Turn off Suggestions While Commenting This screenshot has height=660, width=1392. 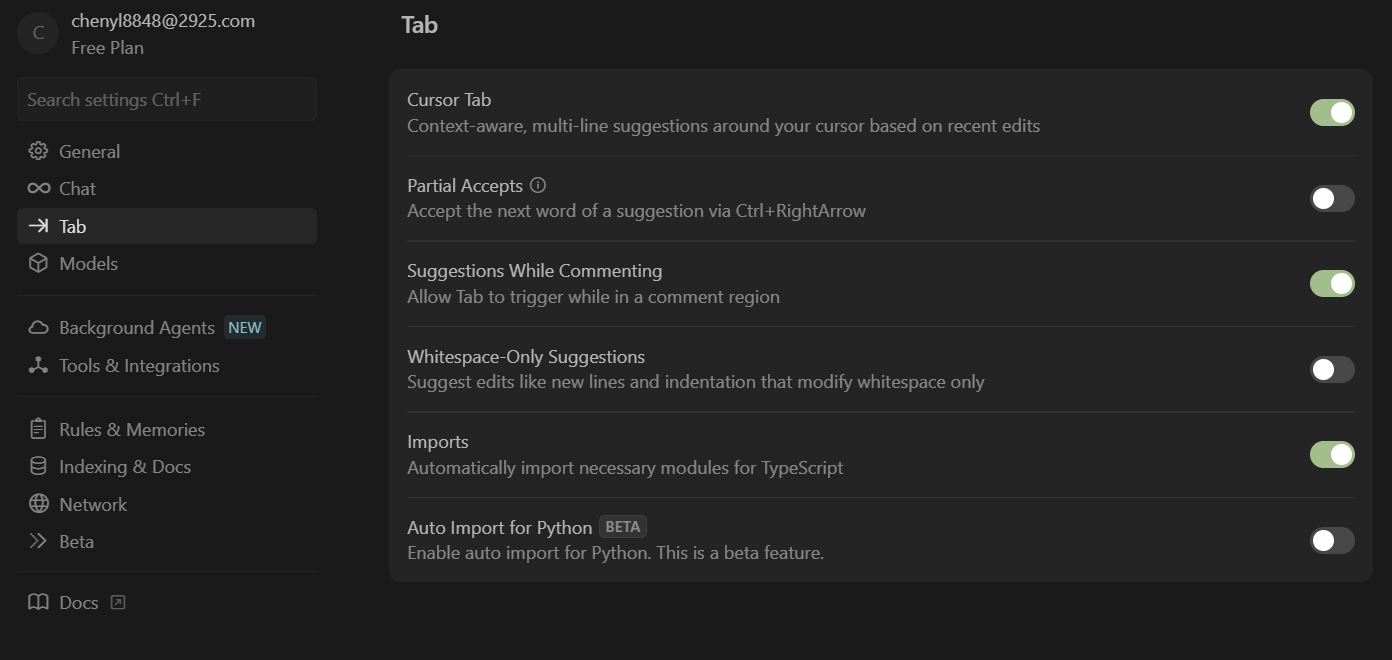(1332, 284)
